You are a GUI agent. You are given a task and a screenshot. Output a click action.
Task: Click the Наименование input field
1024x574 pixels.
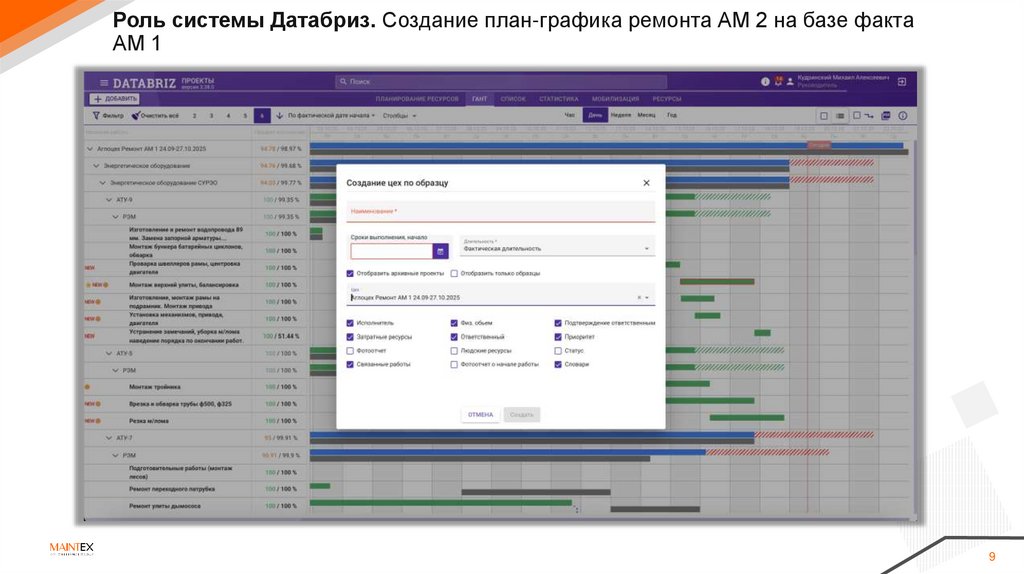(x=500, y=212)
